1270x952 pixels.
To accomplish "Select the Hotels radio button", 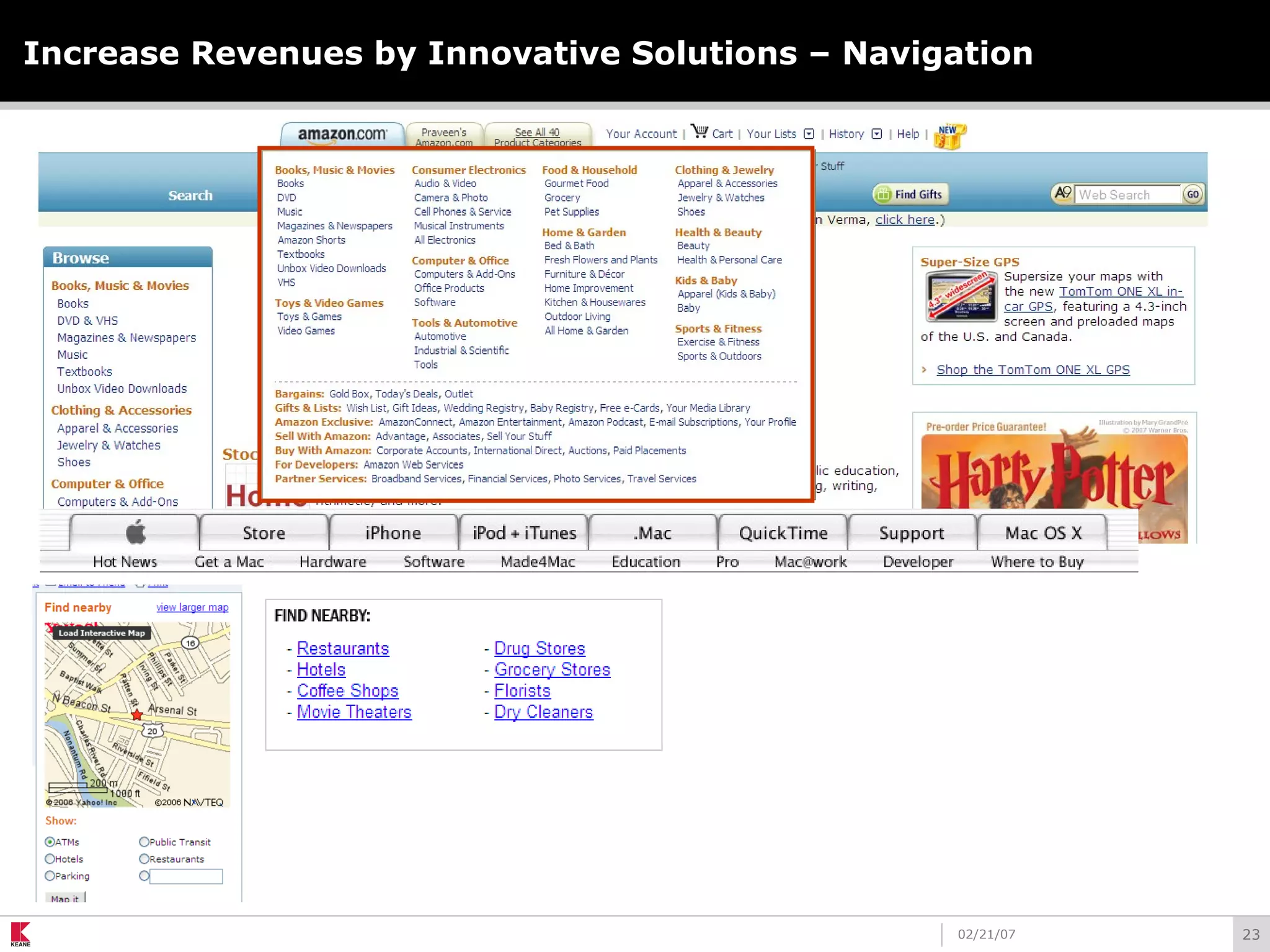I will pyautogui.click(x=50, y=859).
